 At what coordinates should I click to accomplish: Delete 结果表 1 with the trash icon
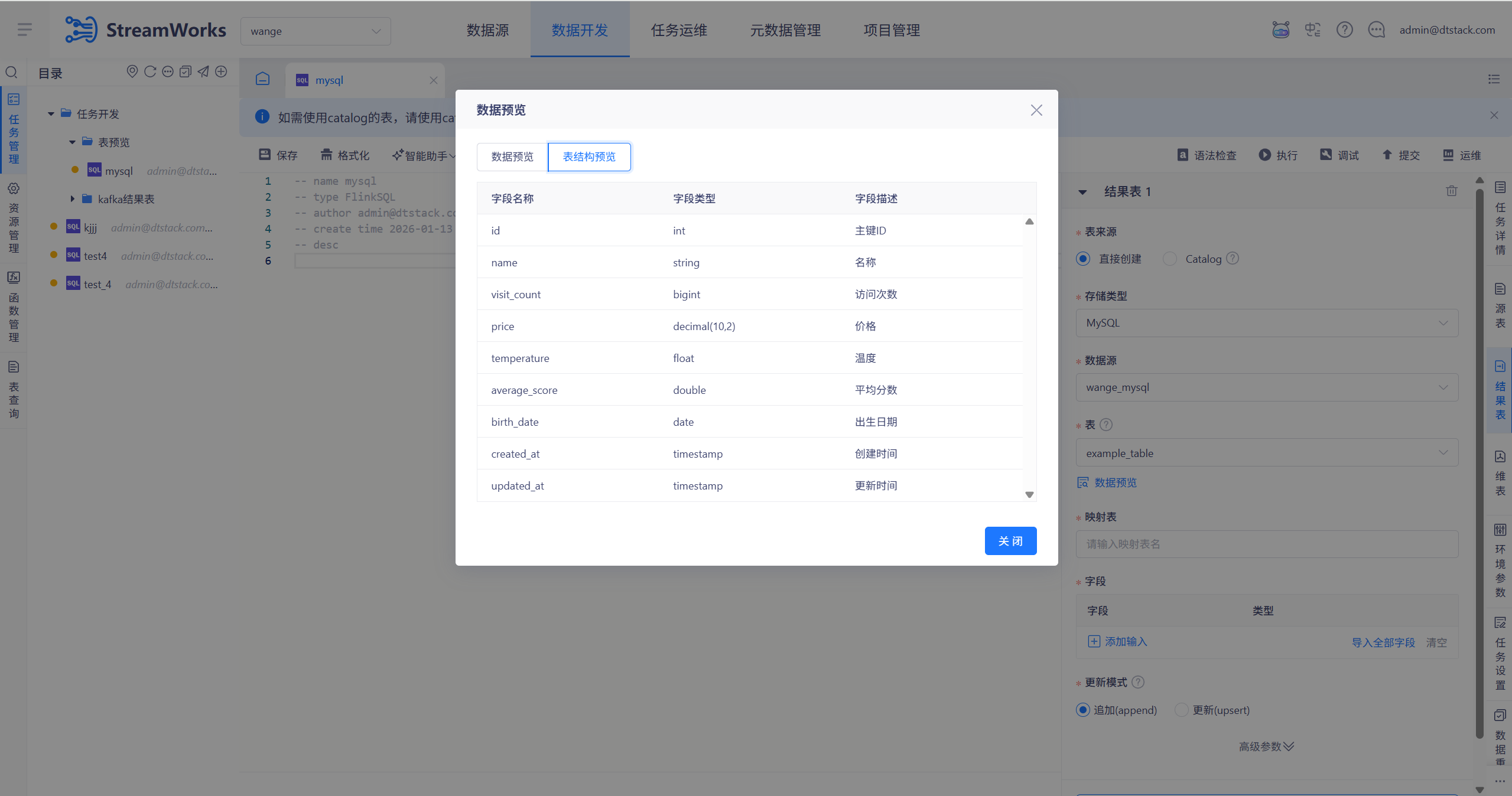pos(1452,191)
